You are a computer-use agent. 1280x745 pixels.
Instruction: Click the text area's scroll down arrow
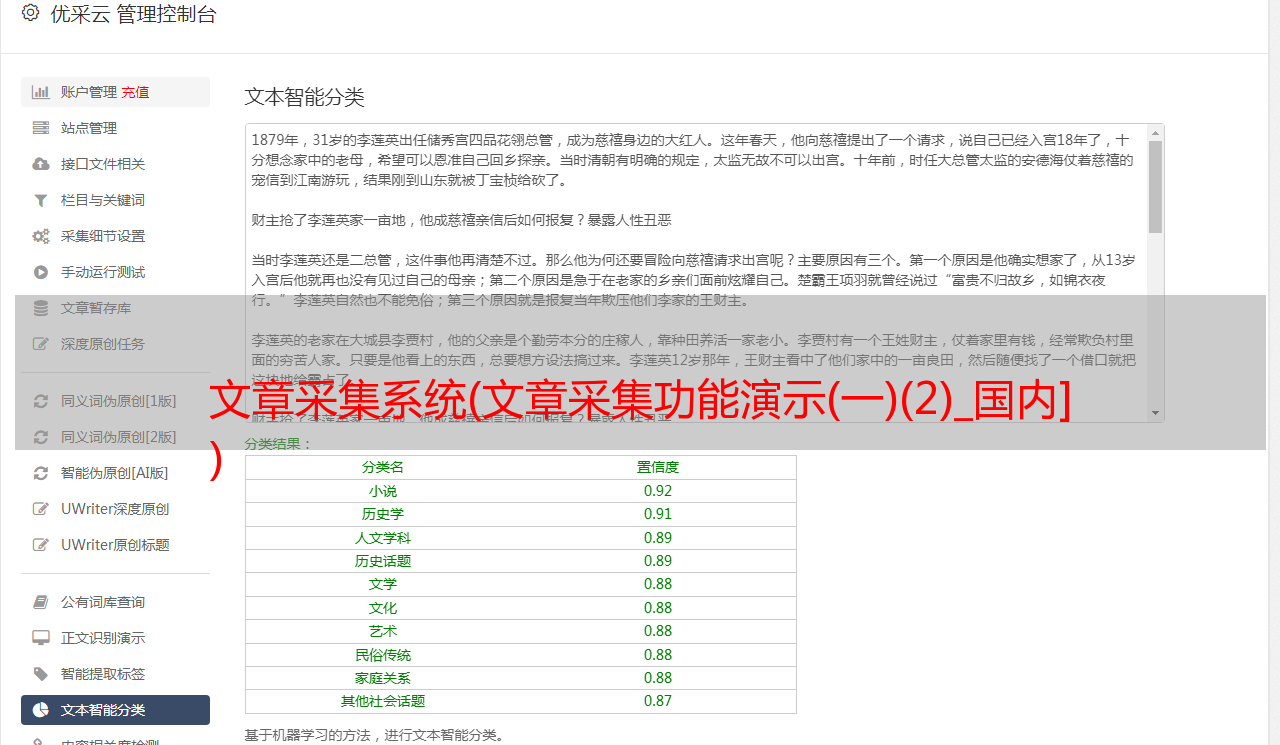click(x=1155, y=412)
